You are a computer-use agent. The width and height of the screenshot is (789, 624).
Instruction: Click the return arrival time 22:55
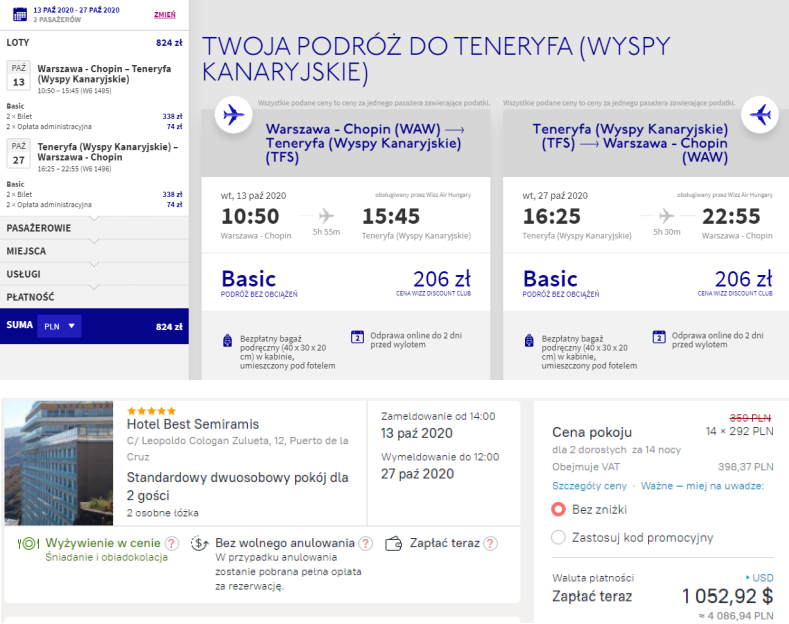point(731,216)
